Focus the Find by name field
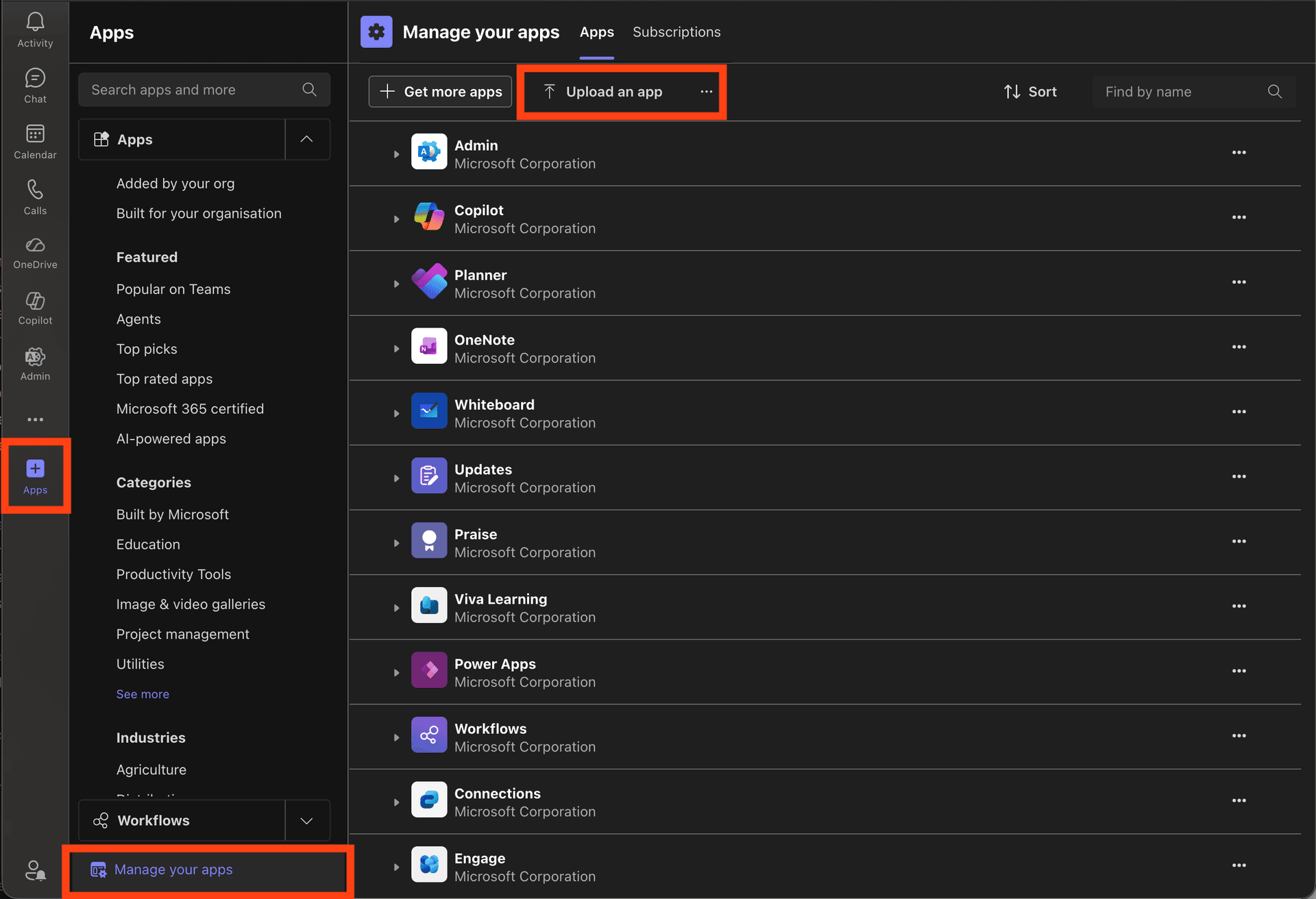The width and height of the screenshot is (1316, 899). 1194,92
